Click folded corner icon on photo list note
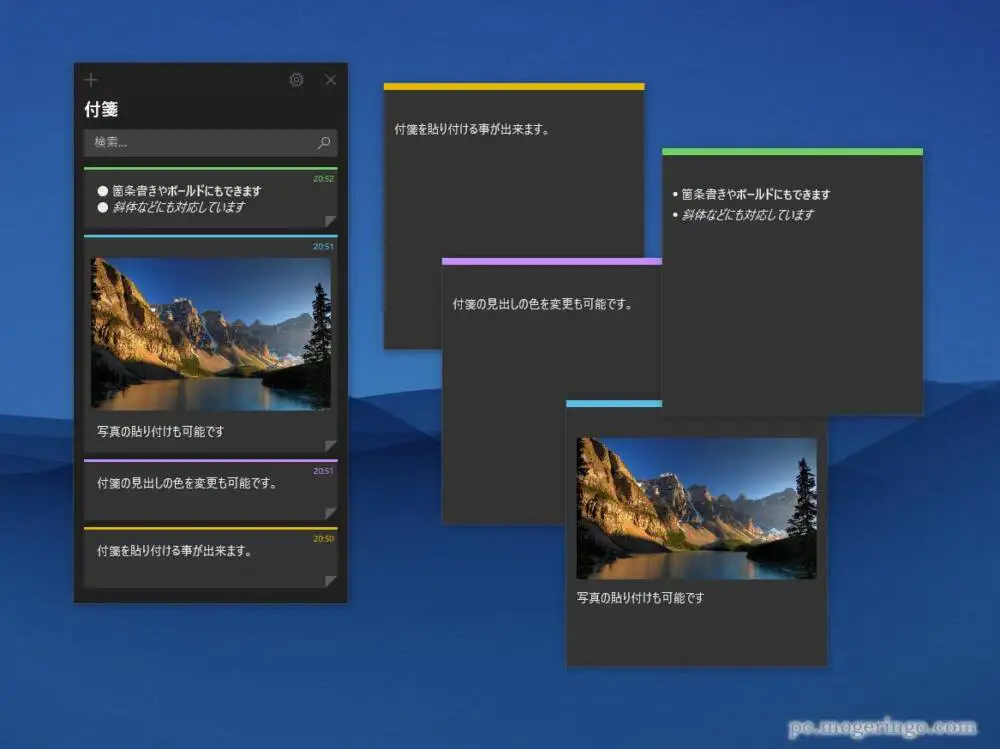The height and width of the screenshot is (749, 1000). [x=330, y=446]
